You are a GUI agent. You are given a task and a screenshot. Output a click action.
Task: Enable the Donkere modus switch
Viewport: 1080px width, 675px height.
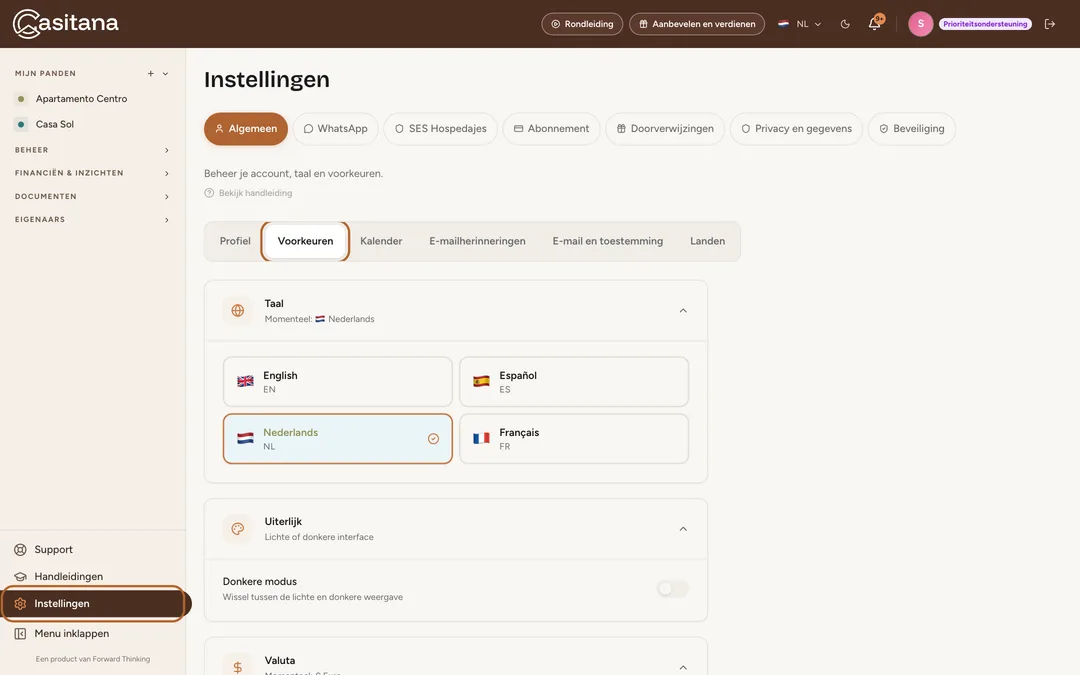(672, 589)
